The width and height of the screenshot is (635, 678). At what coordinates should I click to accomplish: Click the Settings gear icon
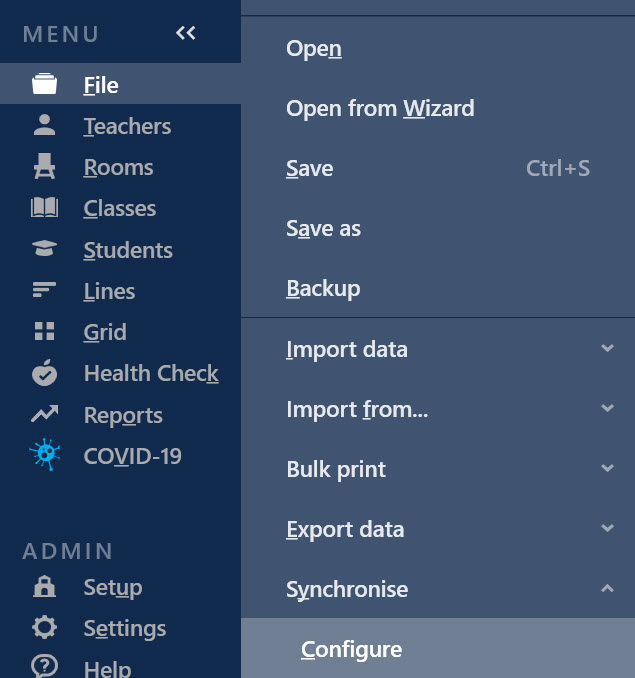pos(44,627)
